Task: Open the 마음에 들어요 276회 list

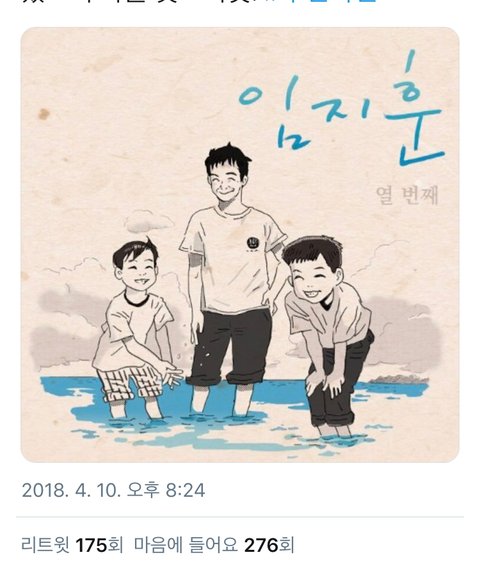Action: pyautogui.click(x=214, y=545)
